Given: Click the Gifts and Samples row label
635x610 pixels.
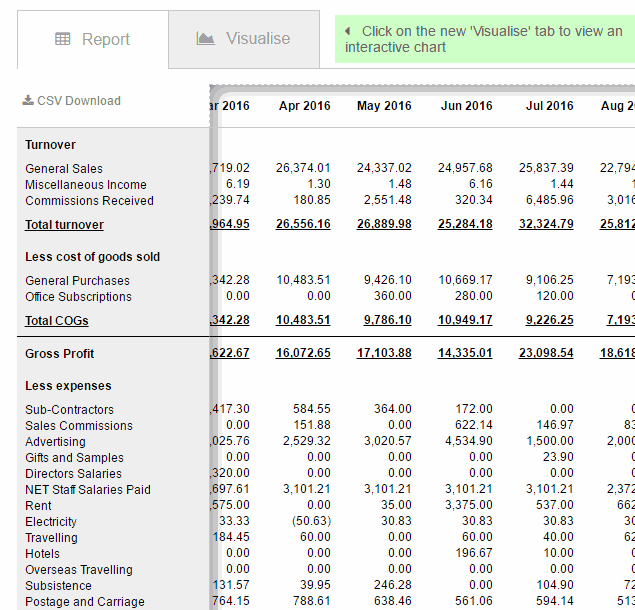Looking at the screenshot, I should pyautogui.click(x=75, y=458).
